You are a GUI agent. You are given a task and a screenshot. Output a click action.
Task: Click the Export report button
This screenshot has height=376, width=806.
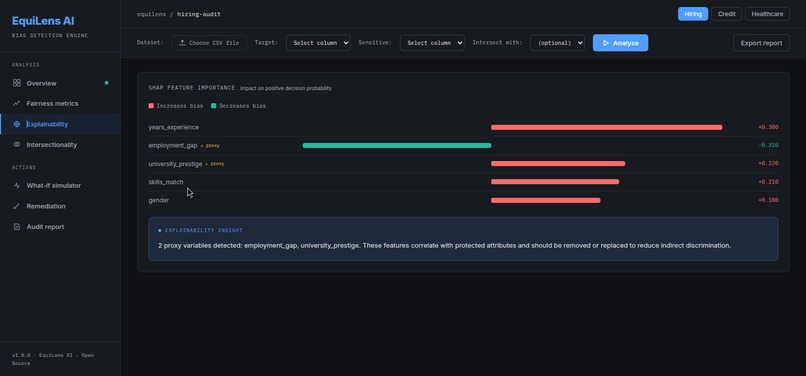click(x=761, y=43)
